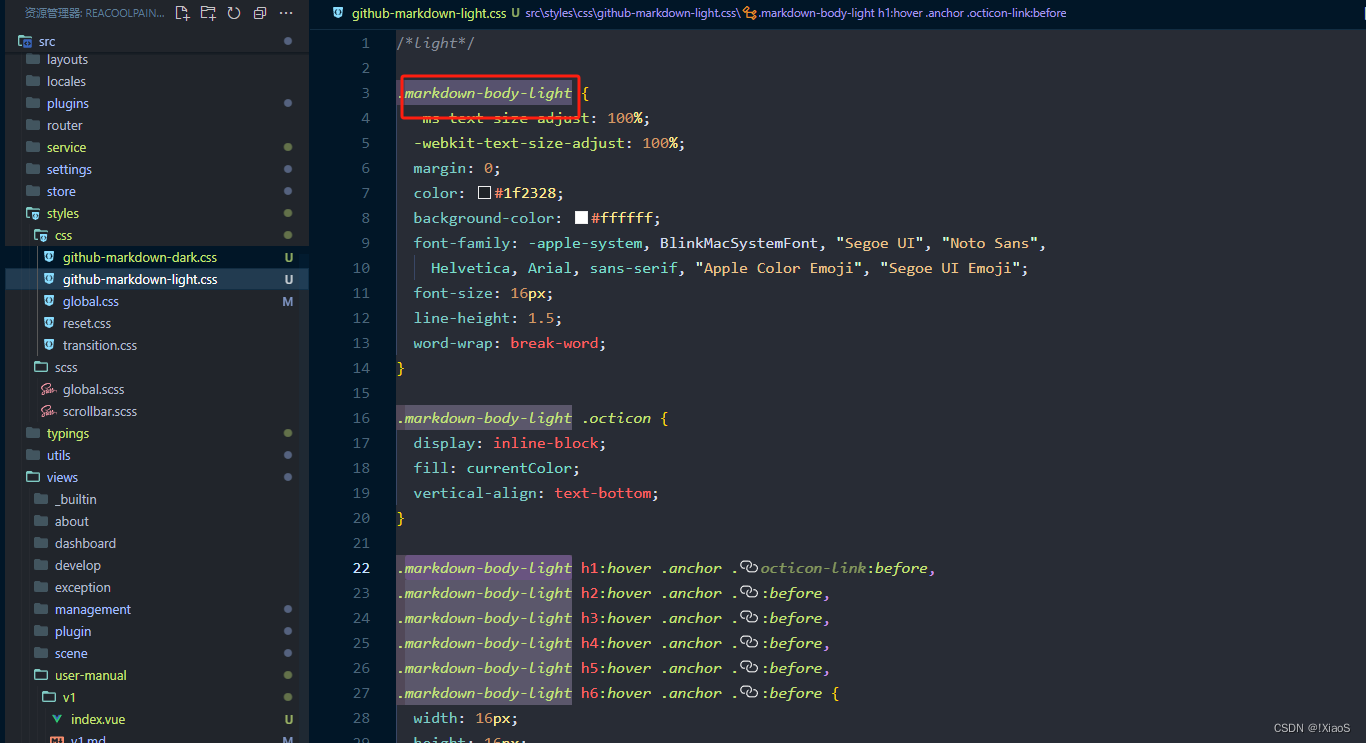Image resolution: width=1366 pixels, height=743 pixels.
Task: Open global.css from the sidebar
Action: (90, 301)
